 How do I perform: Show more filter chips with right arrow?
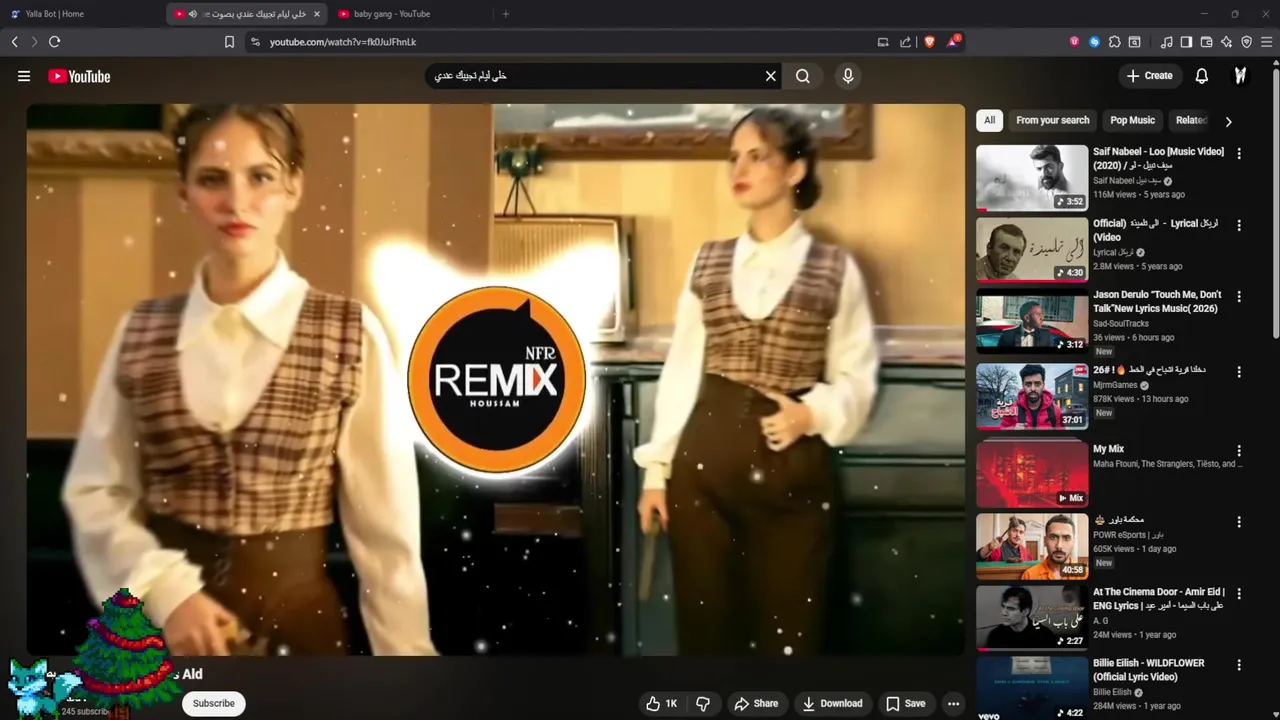pos(1229,121)
